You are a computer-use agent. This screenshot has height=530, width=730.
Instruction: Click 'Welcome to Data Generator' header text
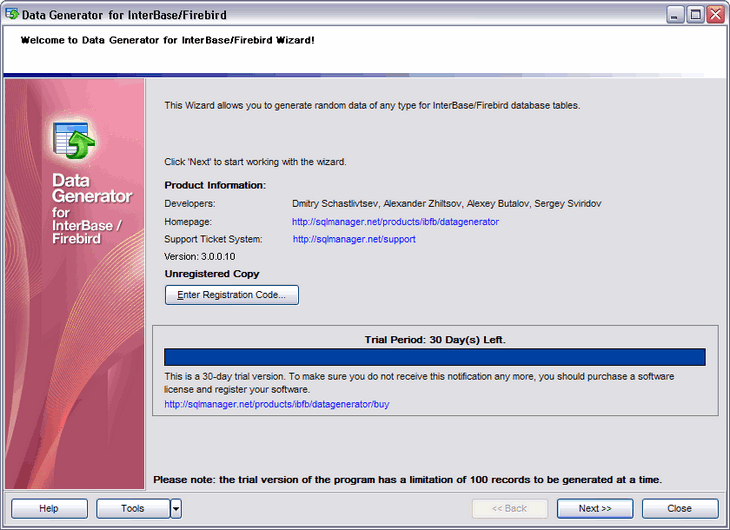coord(168,41)
